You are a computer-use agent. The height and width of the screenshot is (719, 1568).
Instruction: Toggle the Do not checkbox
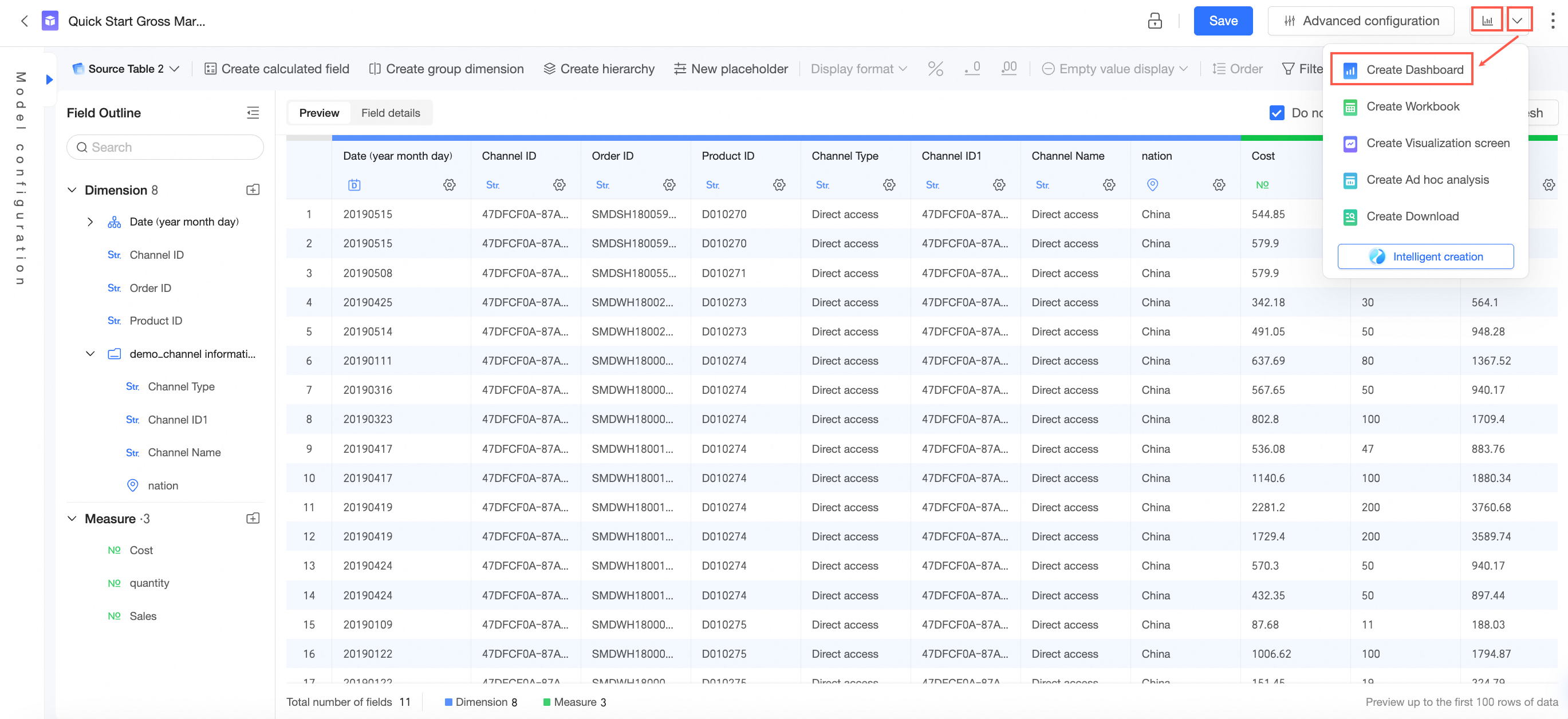click(1277, 113)
